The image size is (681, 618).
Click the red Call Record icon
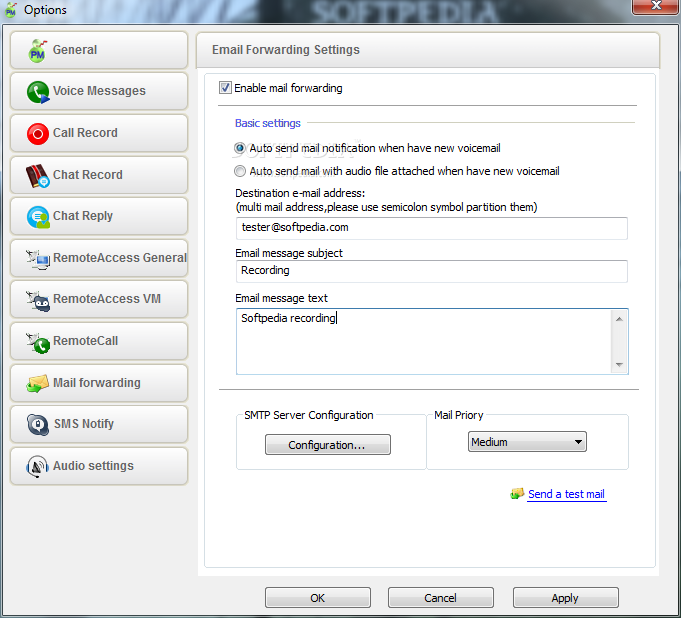pos(38,134)
